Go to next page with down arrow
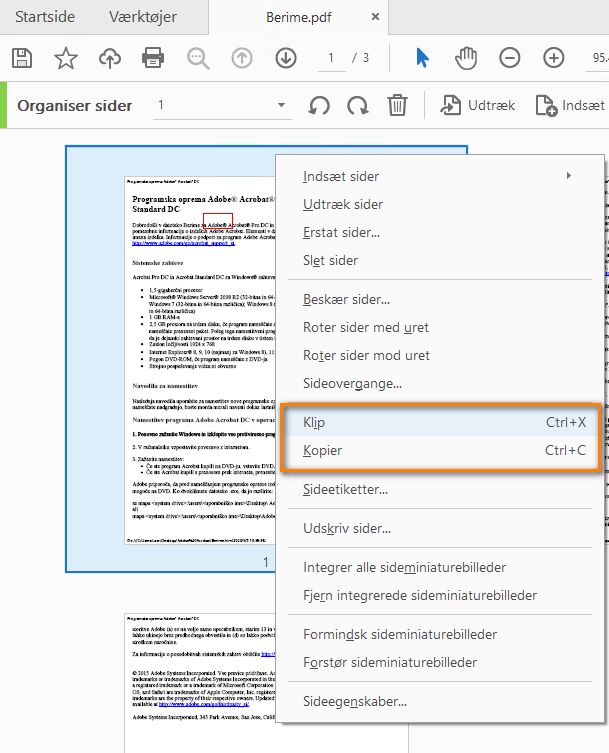The height and width of the screenshot is (753, 609). [x=286, y=58]
